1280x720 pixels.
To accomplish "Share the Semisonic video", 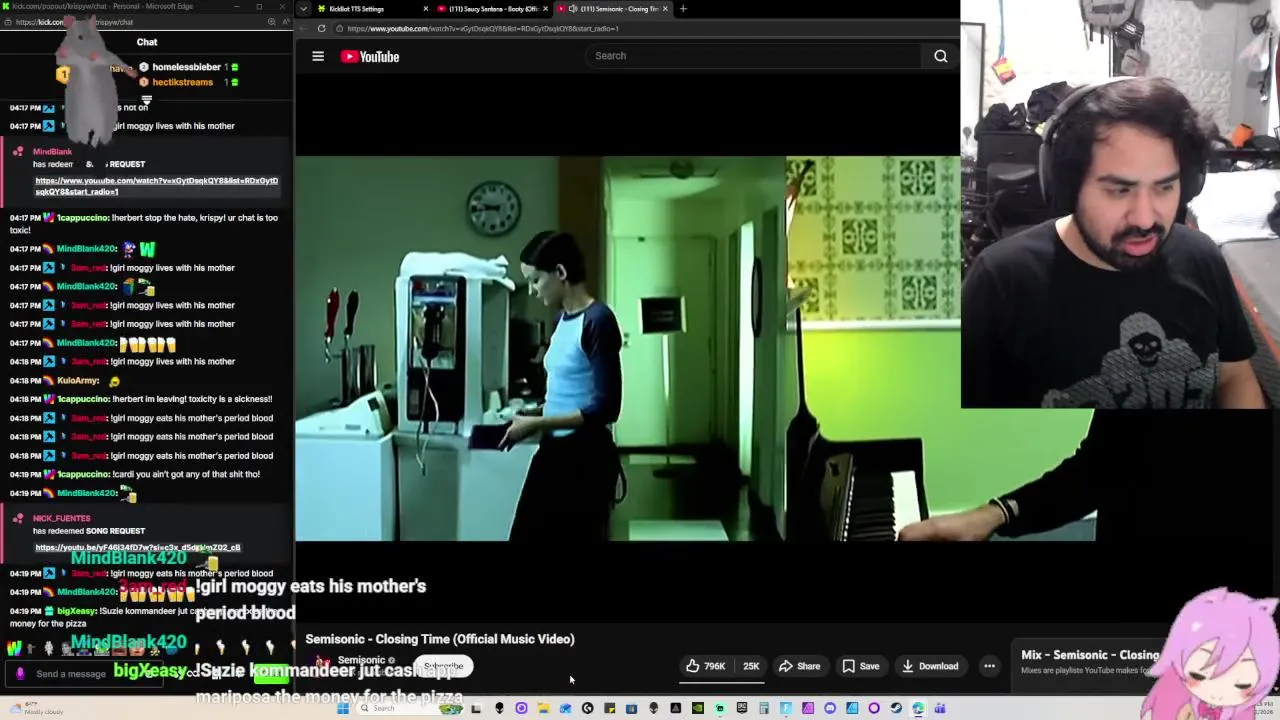I will click(x=799, y=666).
